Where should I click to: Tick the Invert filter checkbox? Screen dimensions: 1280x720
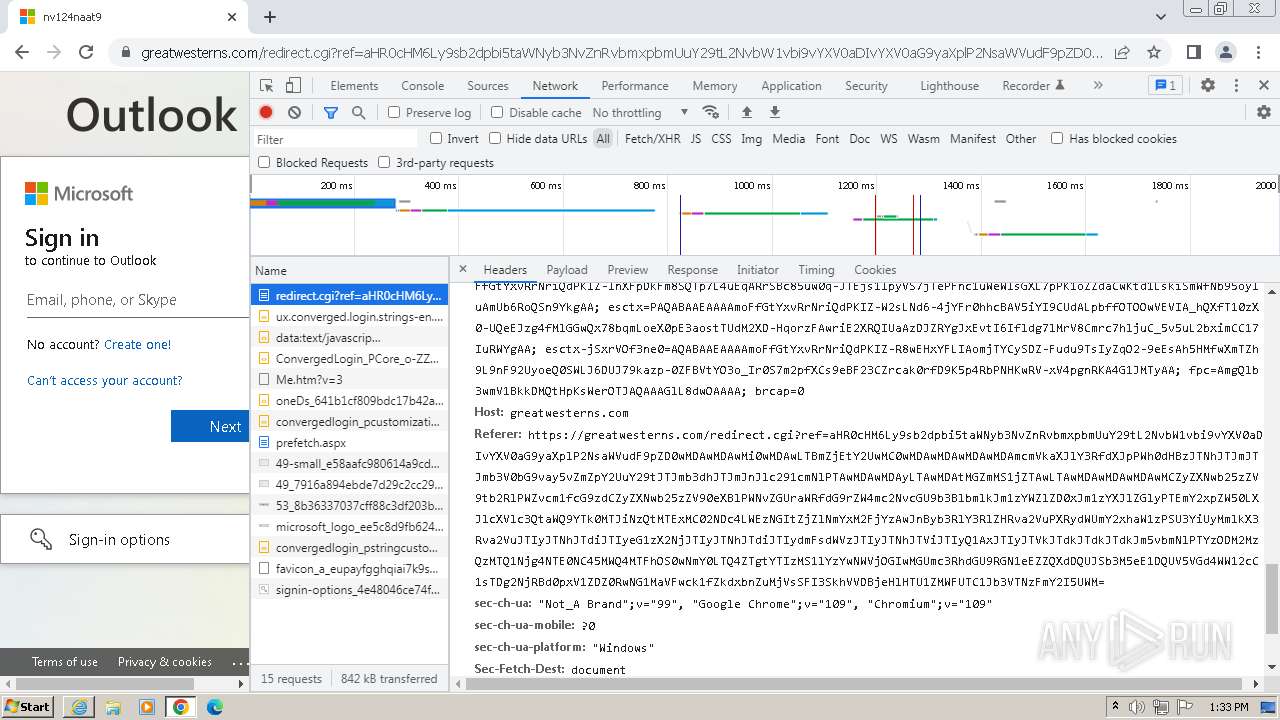point(436,138)
